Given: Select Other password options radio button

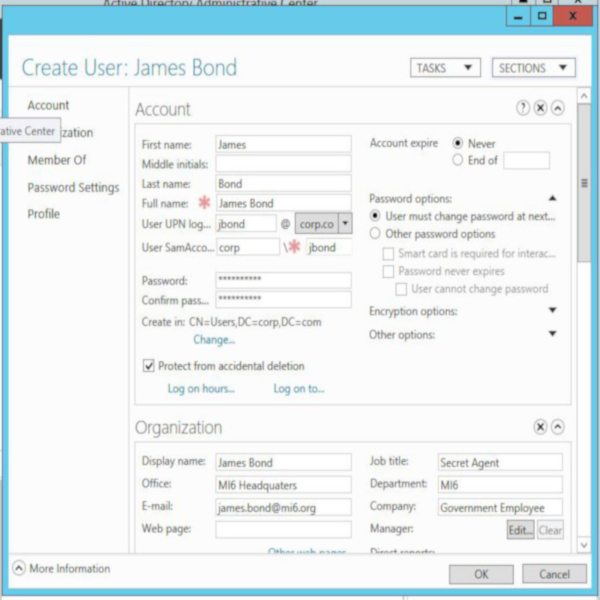Looking at the screenshot, I should click(375, 233).
